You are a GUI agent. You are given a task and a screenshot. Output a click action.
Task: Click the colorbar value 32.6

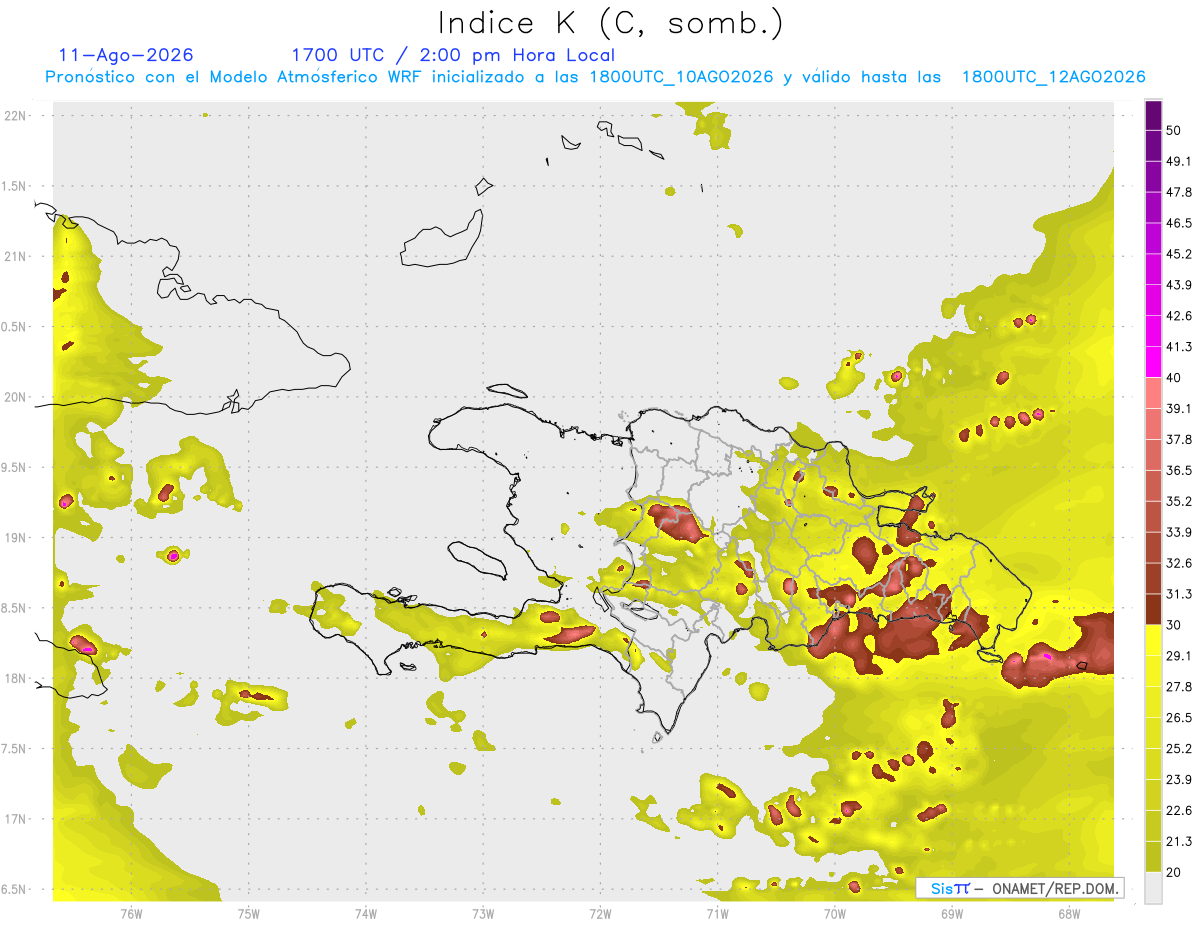[1179, 563]
